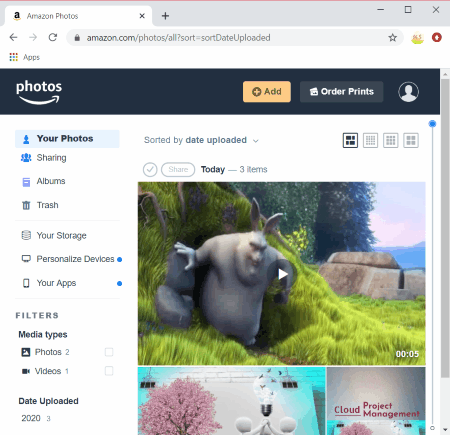Click the Your Storage database icon
450x435 pixels.
click(x=26, y=235)
